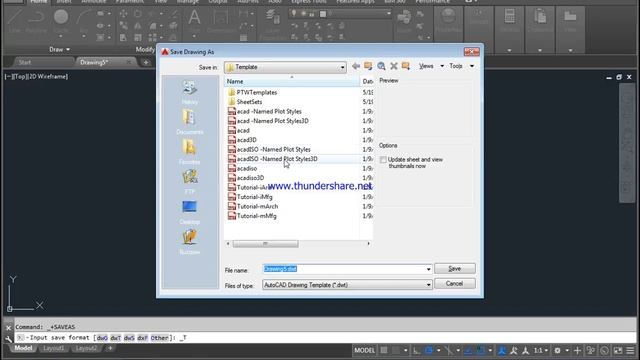Open the snap mode dropdown arrow
This screenshot has width=640, height=360.
406,350
